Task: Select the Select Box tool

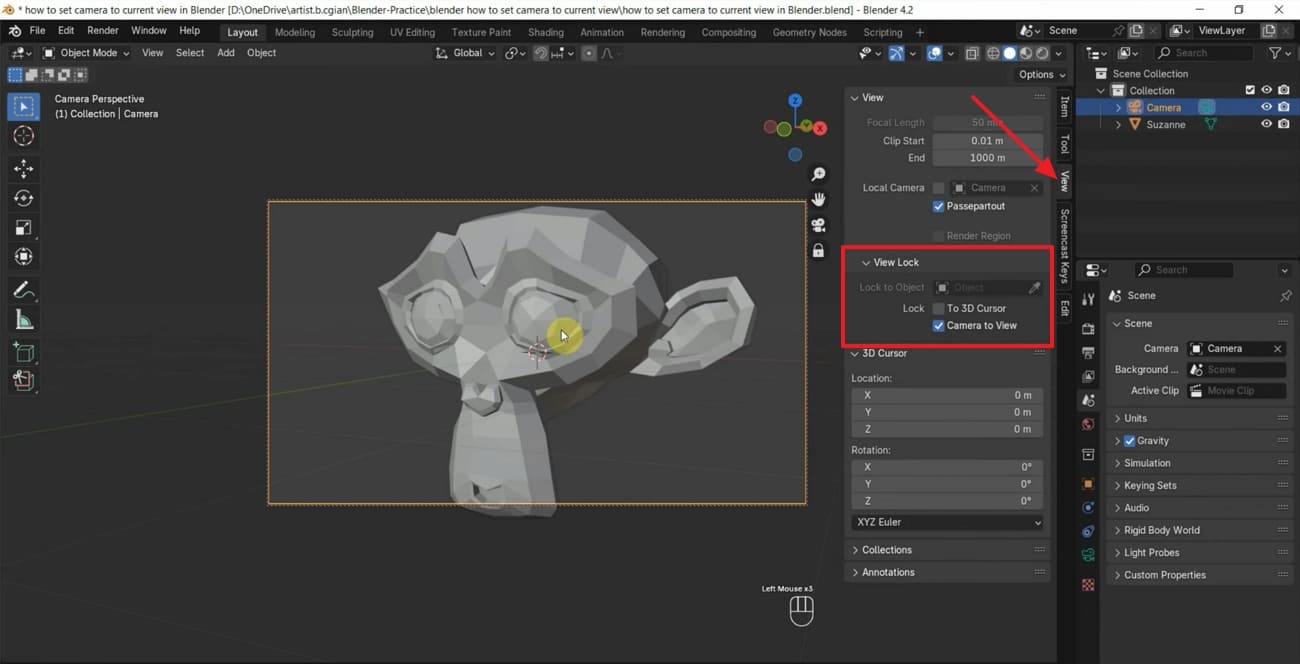Action: pyautogui.click(x=24, y=106)
